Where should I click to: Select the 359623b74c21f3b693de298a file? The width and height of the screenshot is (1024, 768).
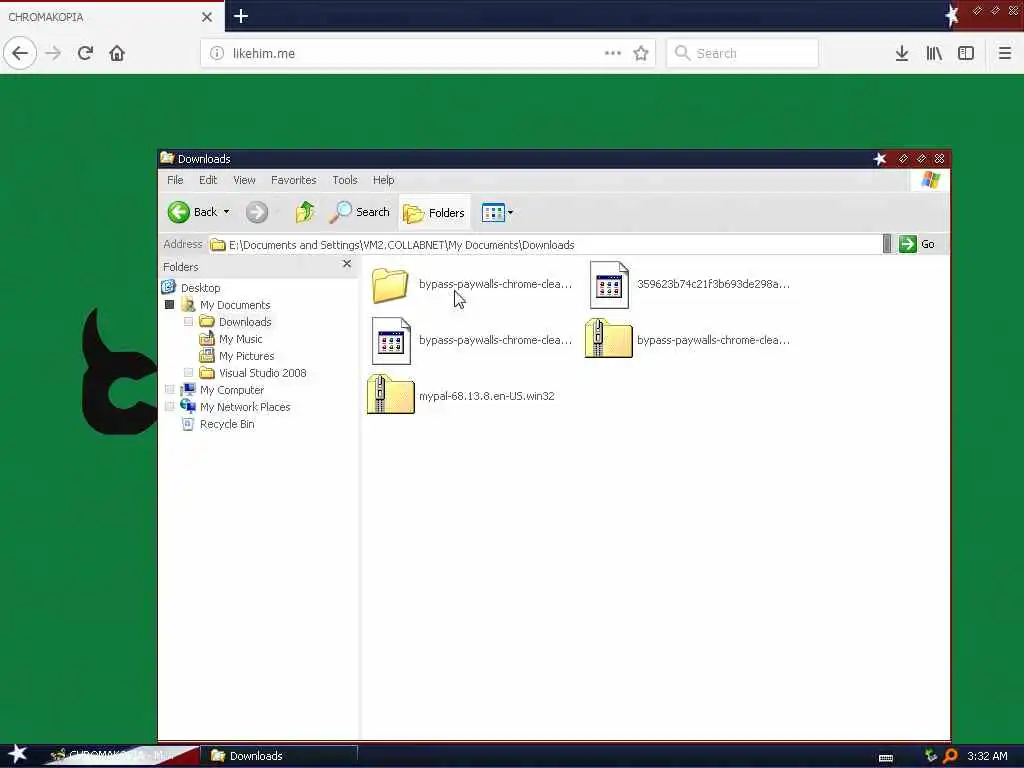click(x=690, y=285)
